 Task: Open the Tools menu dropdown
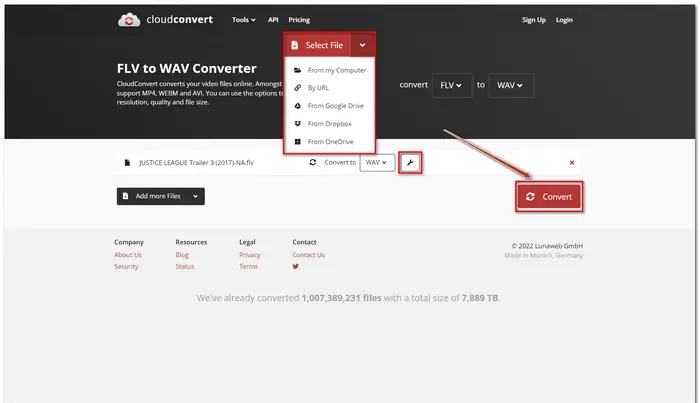243,20
